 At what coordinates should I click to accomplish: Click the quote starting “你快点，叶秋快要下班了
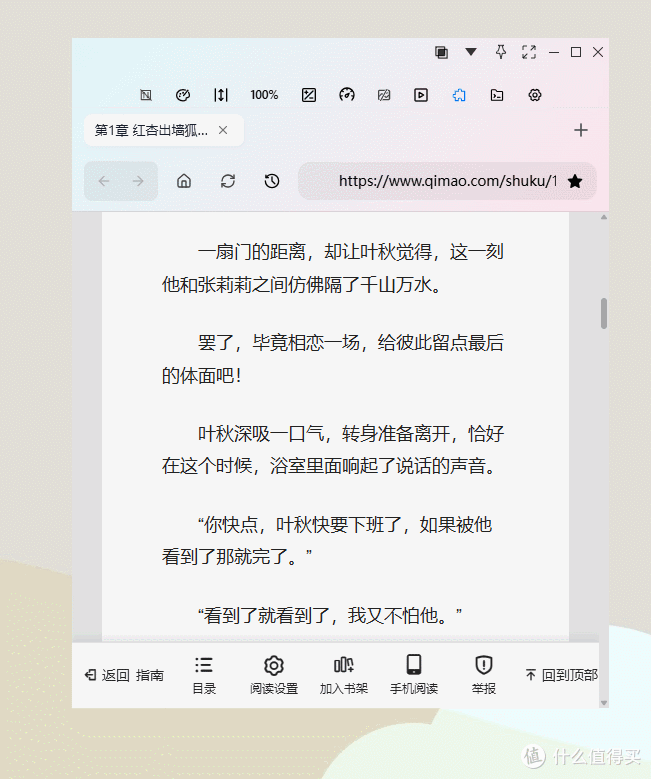click(x=327, y=540)
